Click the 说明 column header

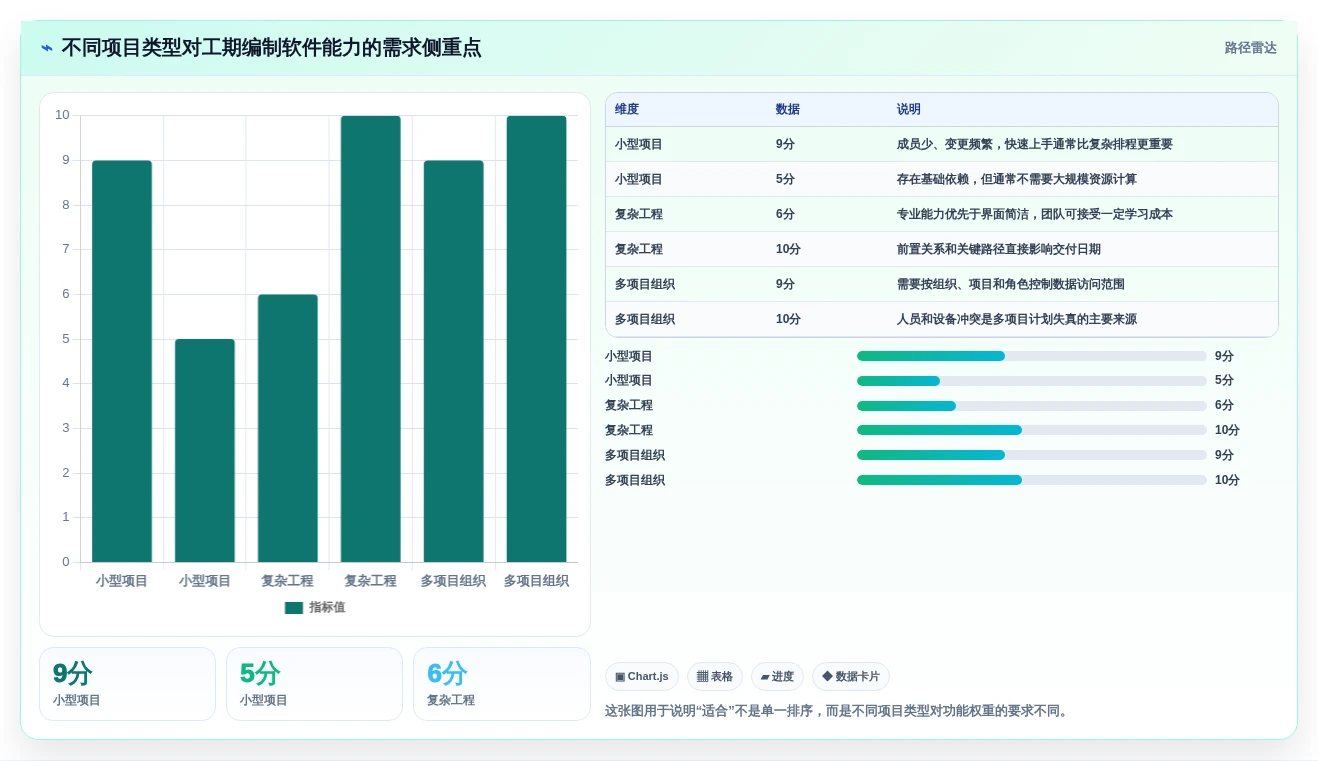tap(909, 109)
